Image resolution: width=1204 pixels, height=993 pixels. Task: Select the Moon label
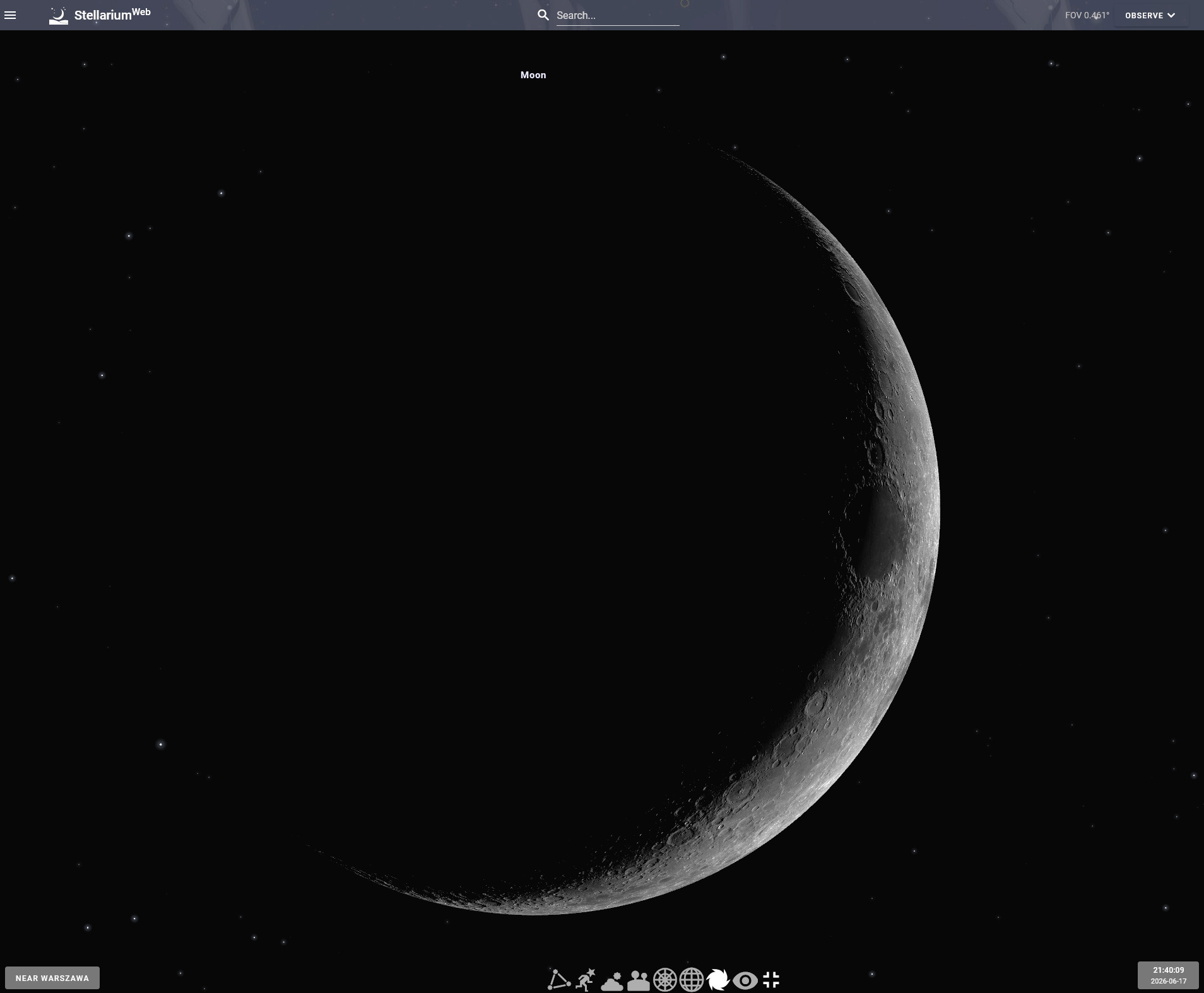coord(533,75)
